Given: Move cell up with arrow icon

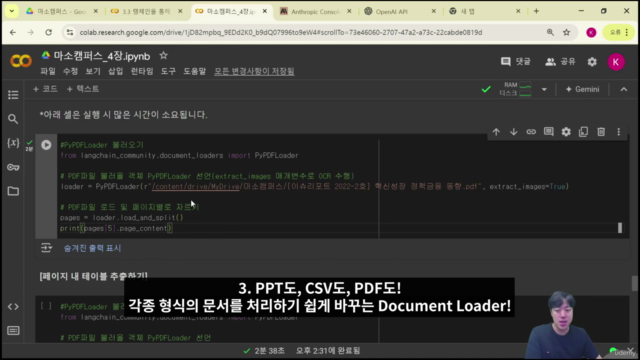Looking at the screenshot, I should (496, 132).
